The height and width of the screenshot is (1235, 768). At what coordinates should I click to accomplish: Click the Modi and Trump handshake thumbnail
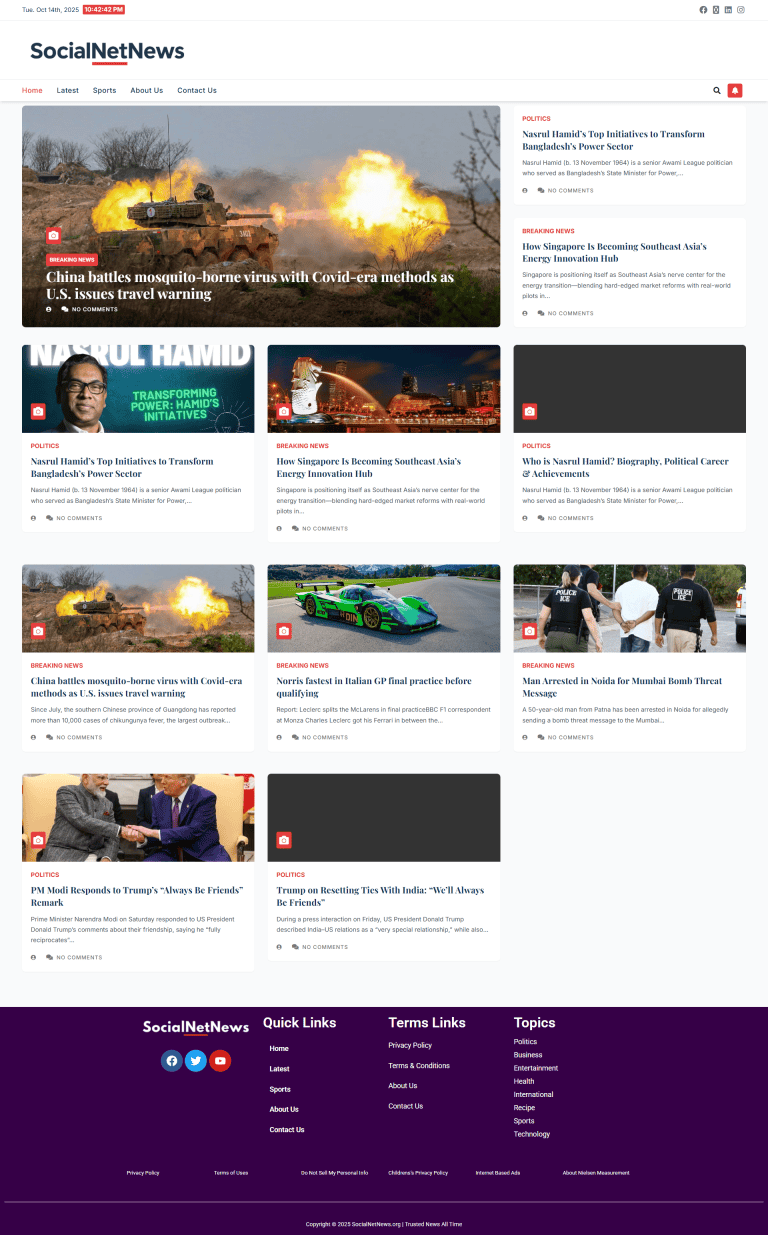pyautogui.click(x=138, y=817)
